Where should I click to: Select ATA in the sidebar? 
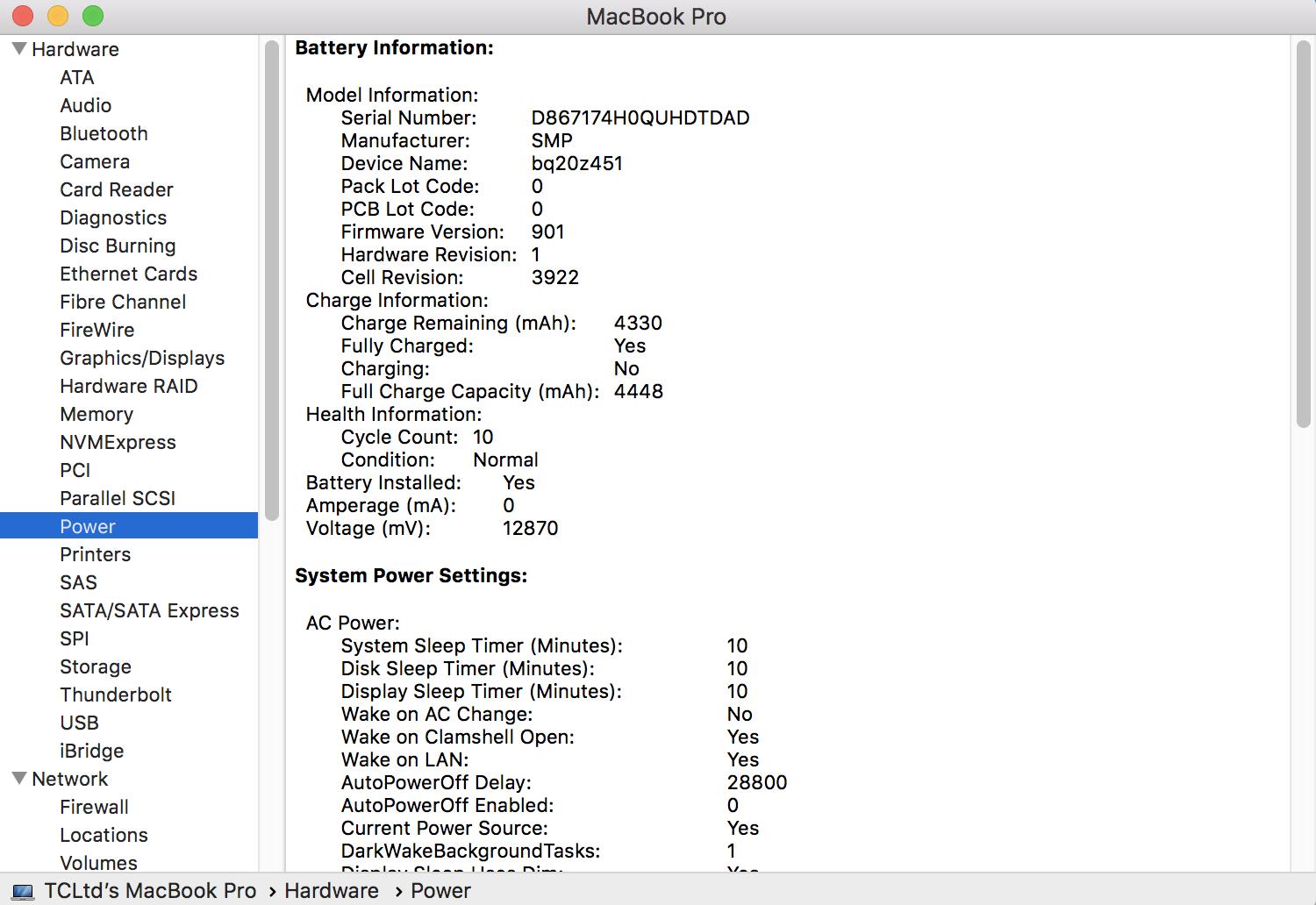tap(77, 77)
